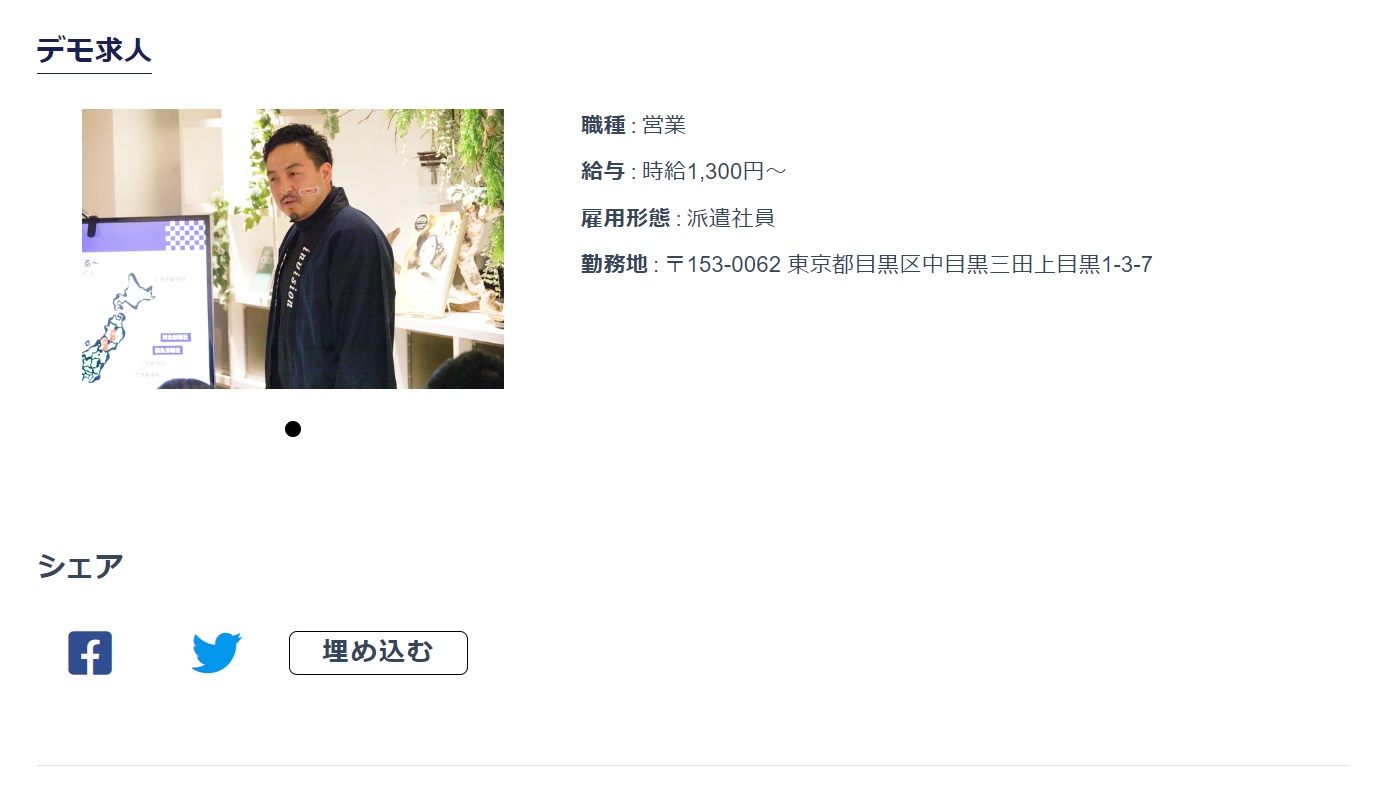Open the デモ求人 title link

[x=94, y=50]
